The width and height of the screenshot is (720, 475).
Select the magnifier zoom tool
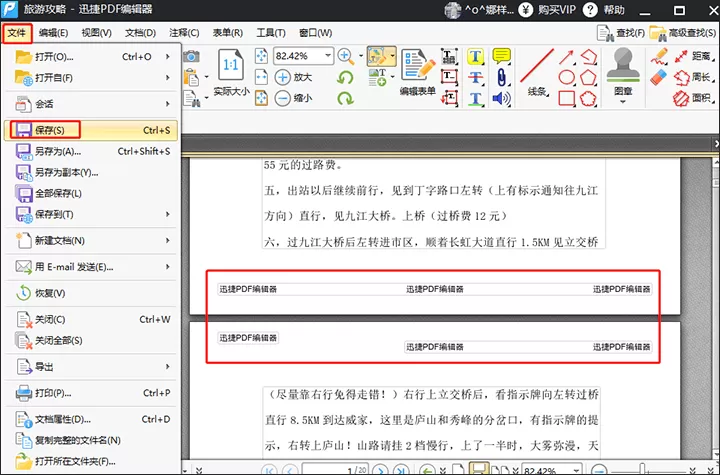(345, 57)
